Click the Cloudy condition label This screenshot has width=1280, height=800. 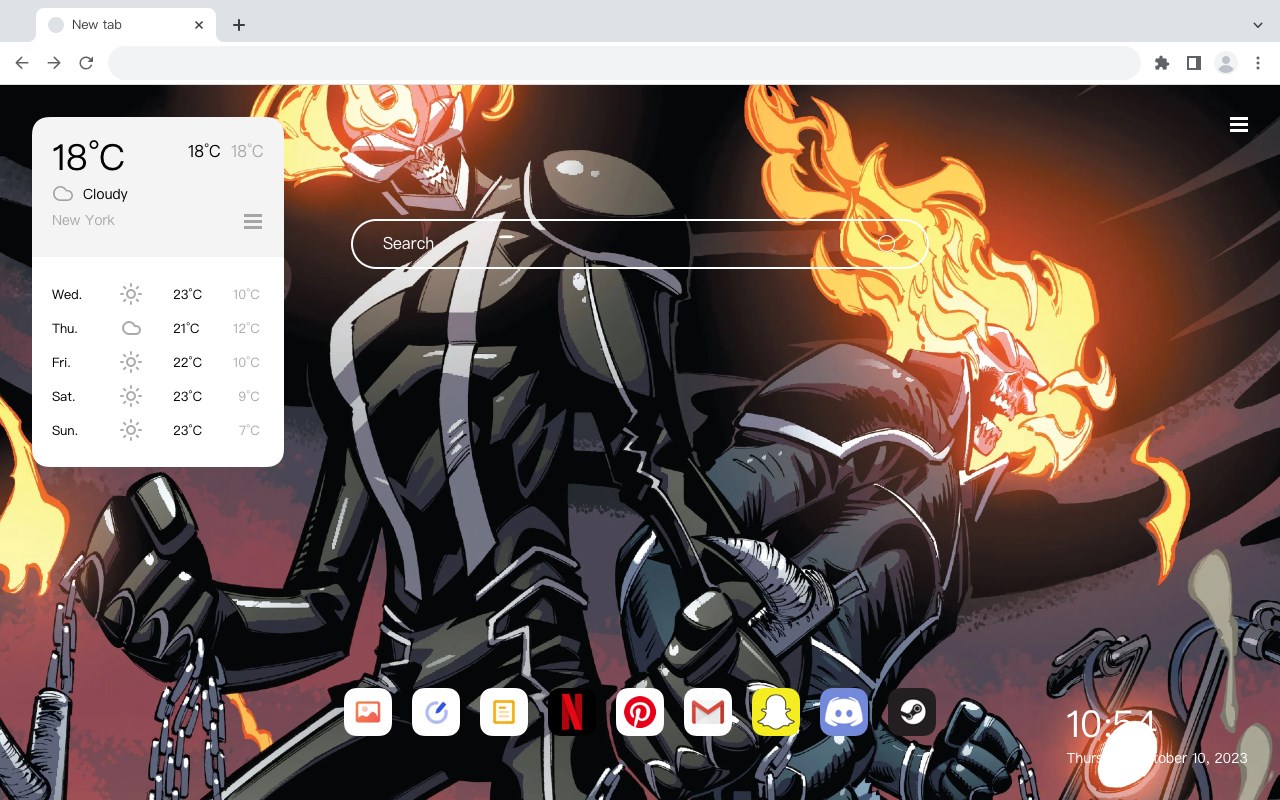[105, 194]
